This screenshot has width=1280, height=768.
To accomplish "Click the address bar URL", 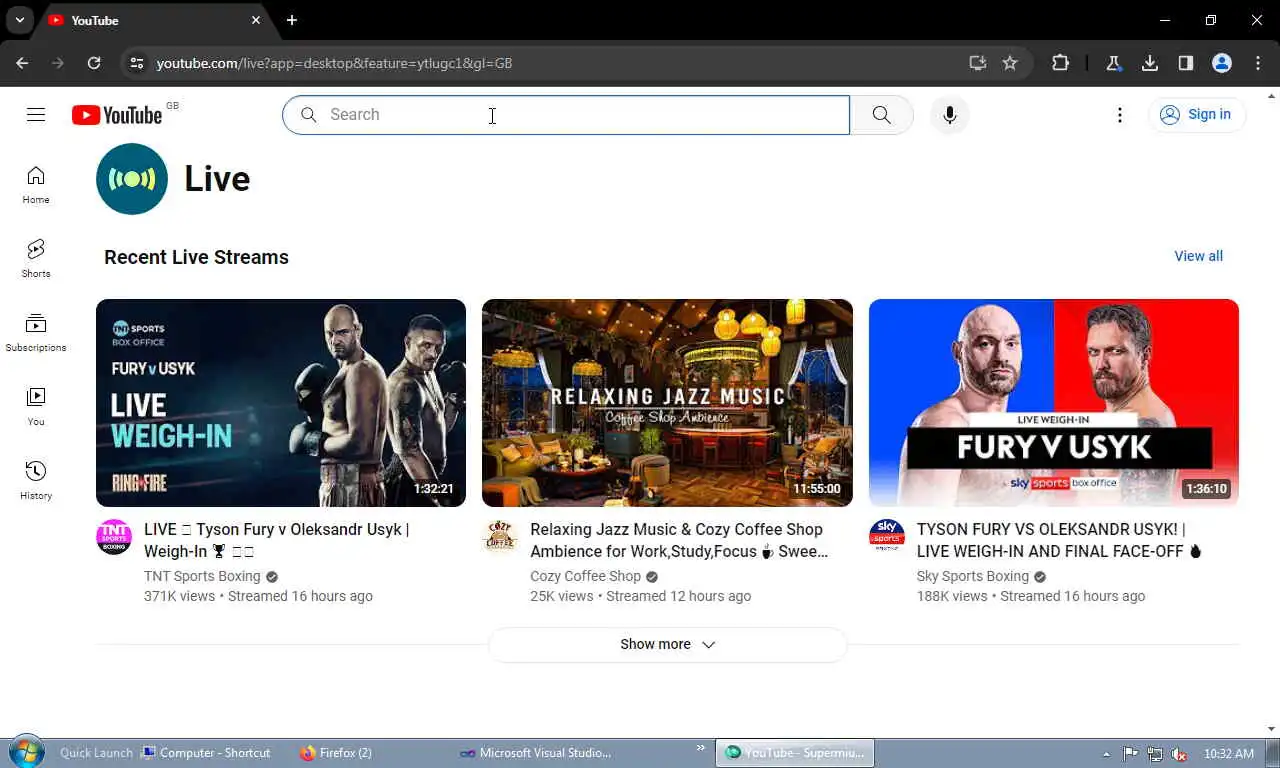I will (x=334, y=63).
